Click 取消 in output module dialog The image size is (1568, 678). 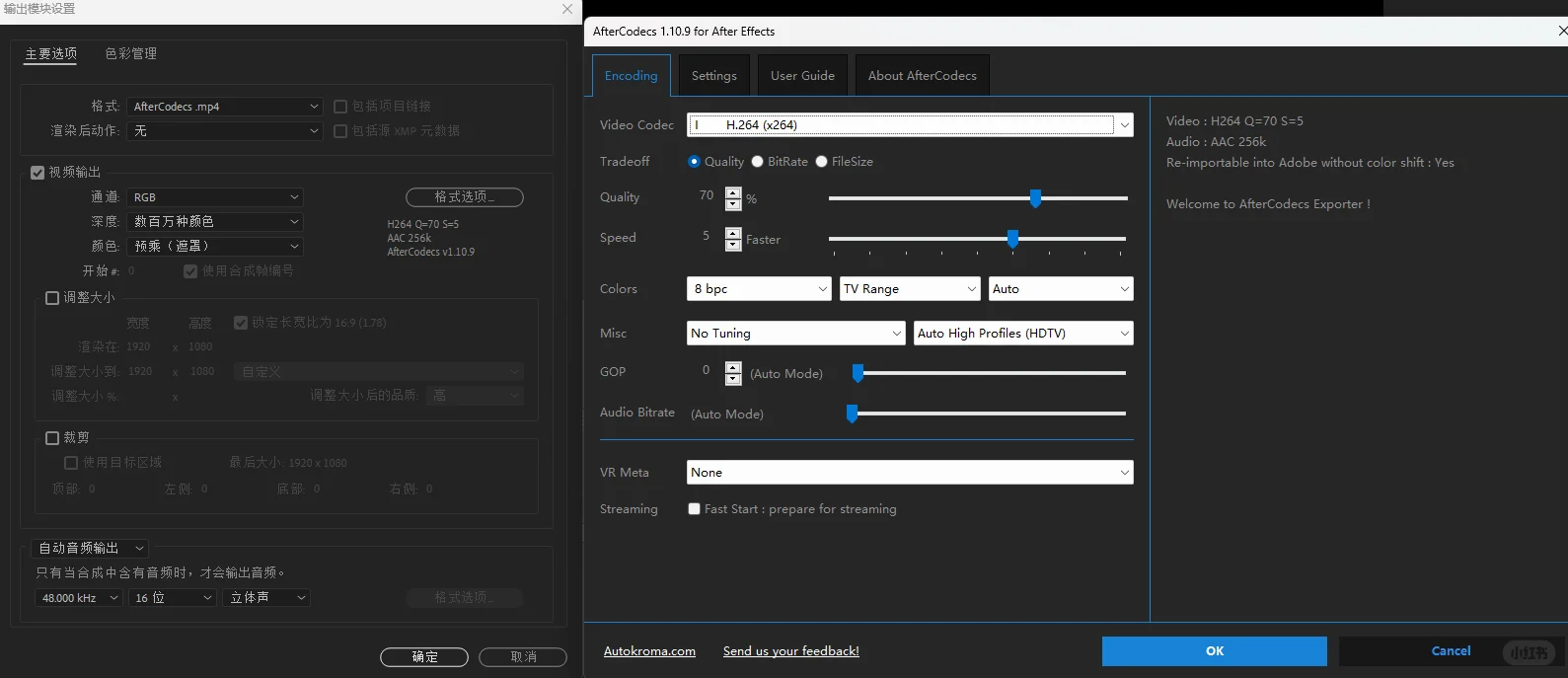(523, 657)
